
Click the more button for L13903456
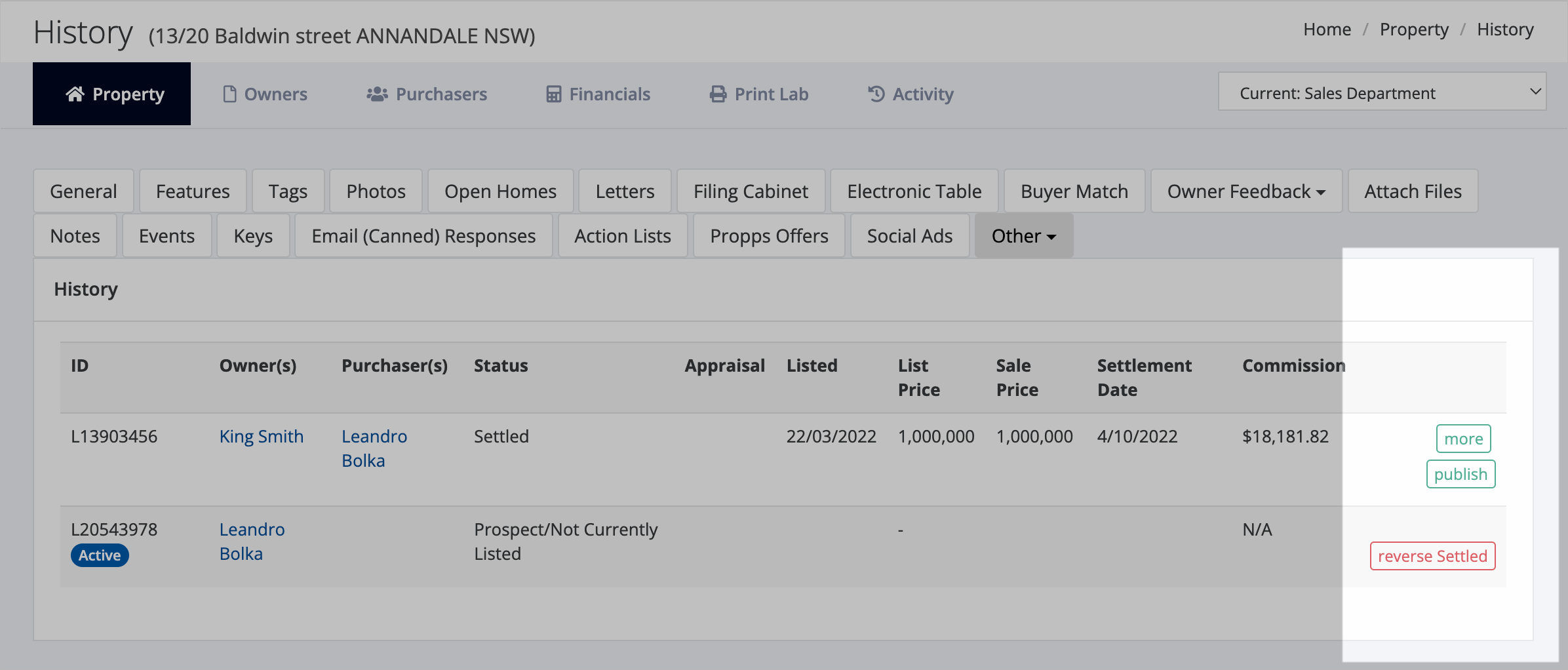[1463, 439]
